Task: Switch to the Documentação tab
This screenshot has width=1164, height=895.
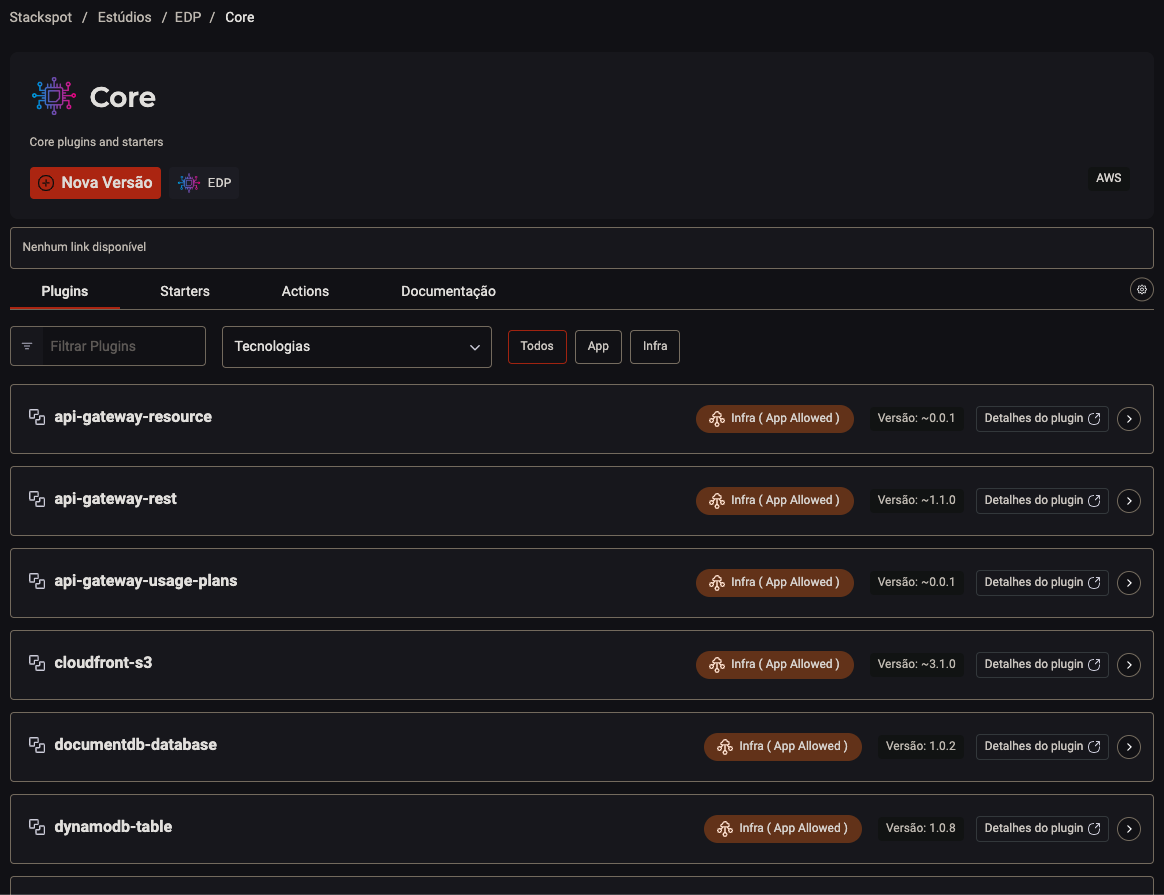Action: pos(448,291)
